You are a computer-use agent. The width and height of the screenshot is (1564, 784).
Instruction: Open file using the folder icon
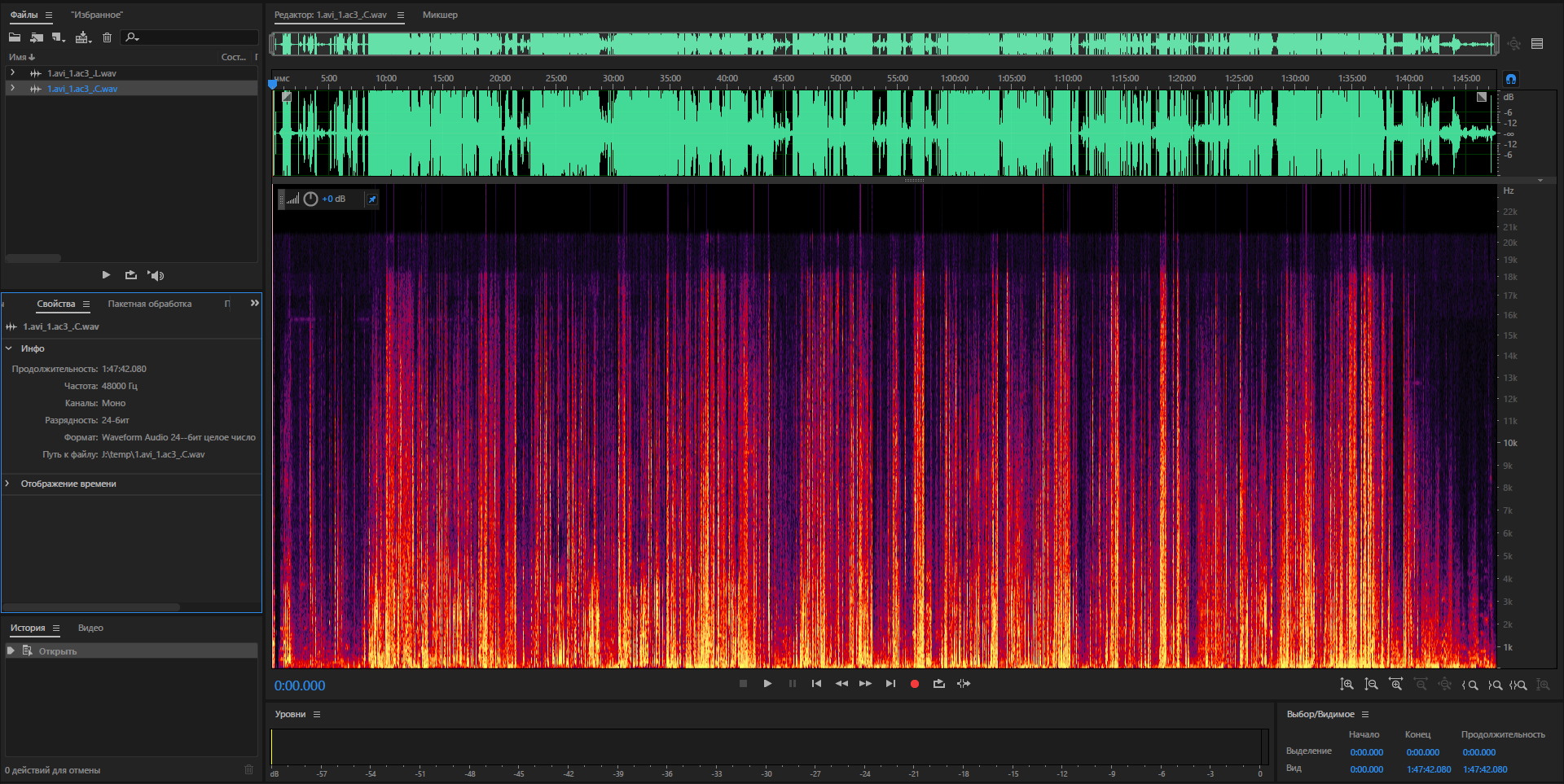coord(15,37)
